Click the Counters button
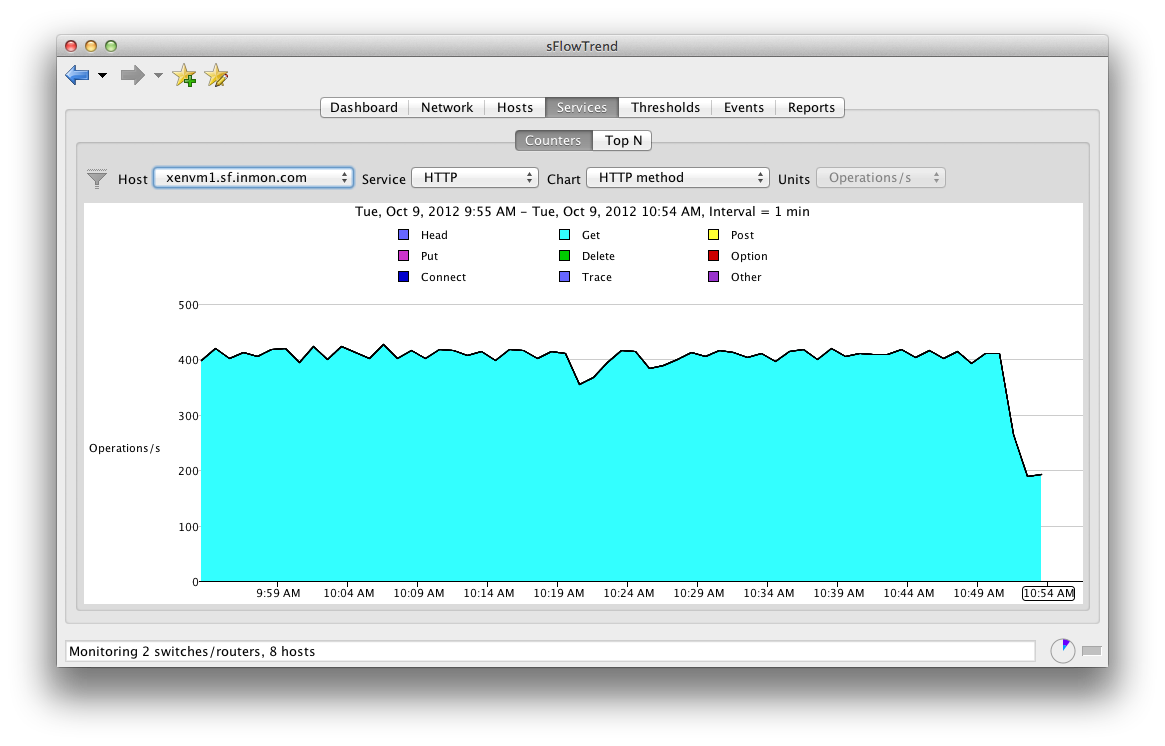This screenshot has width=1165, height=746. pyautogui.click(x=553, y=140)
